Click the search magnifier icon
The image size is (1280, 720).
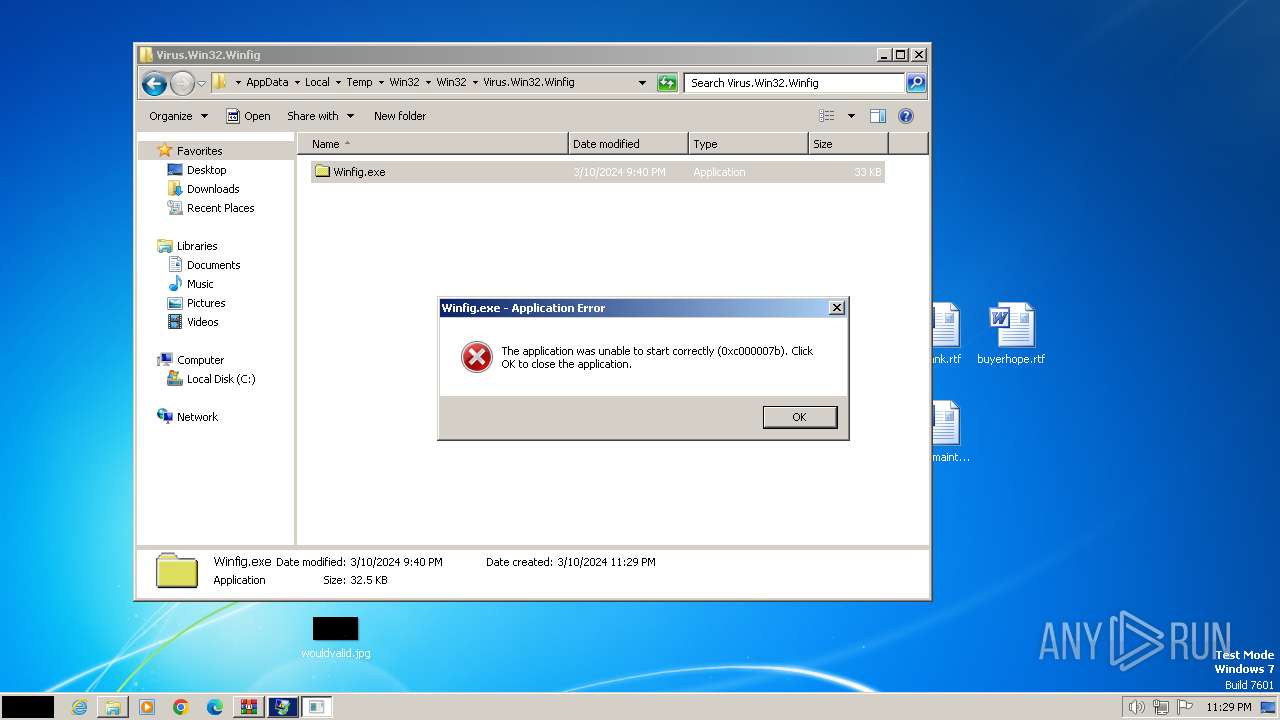click(916, 83)
